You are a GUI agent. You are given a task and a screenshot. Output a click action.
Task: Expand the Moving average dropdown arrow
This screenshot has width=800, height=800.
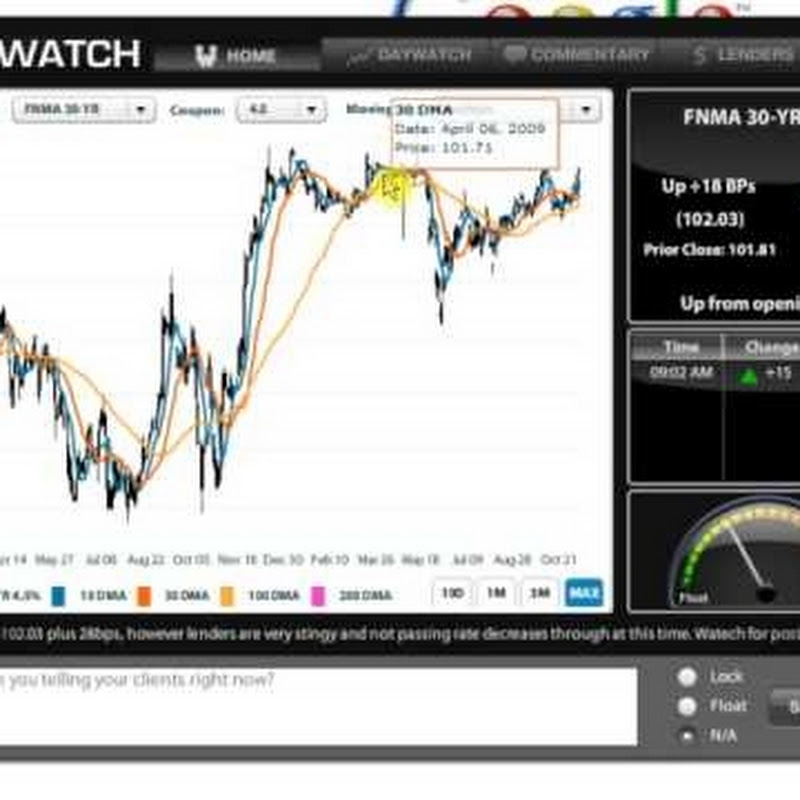(x=586, y=109)
